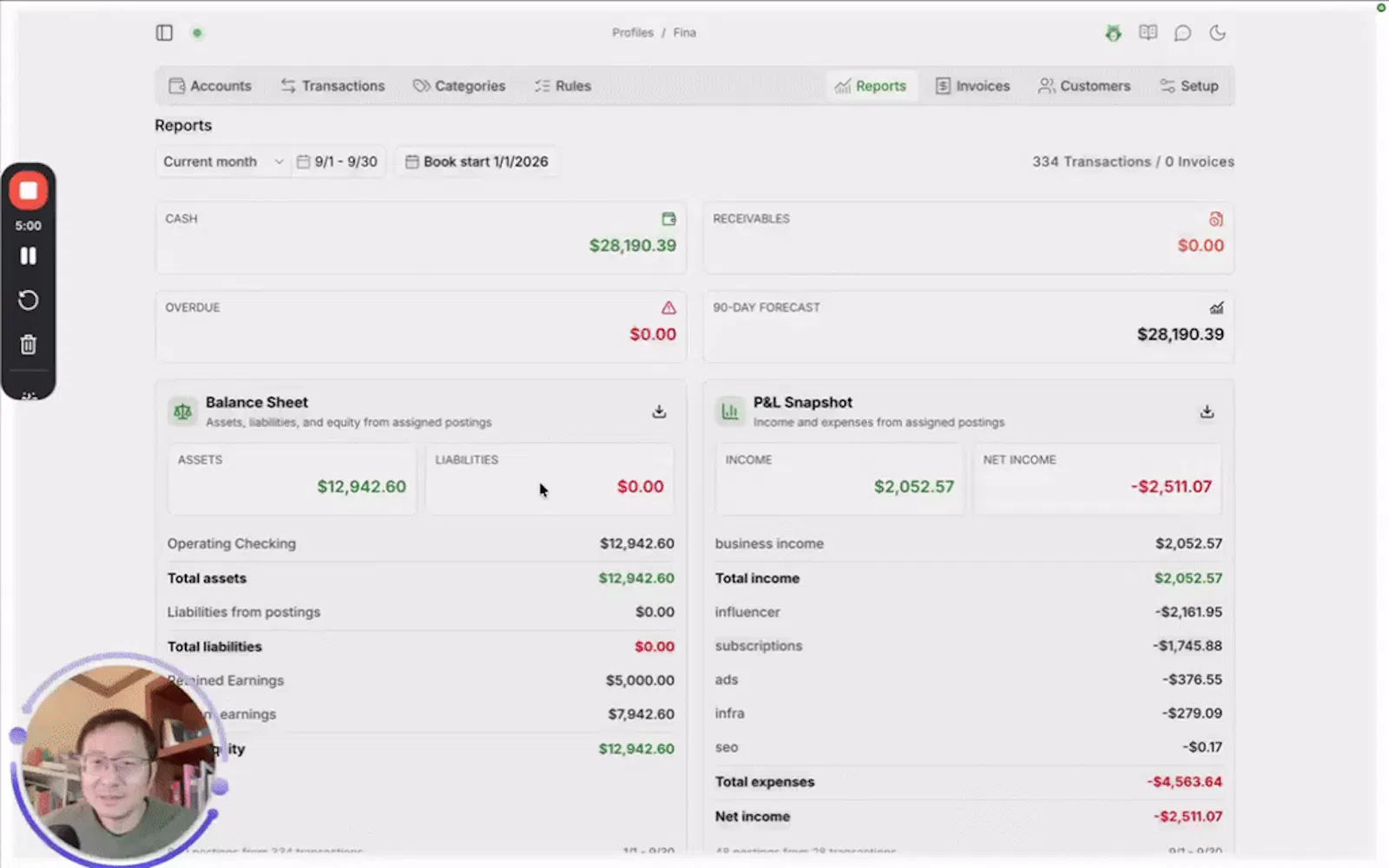This screenshot has height=868, width=1389.
Task: Click the Liabilities $0.00 card
Action: [x=550, y=479]
